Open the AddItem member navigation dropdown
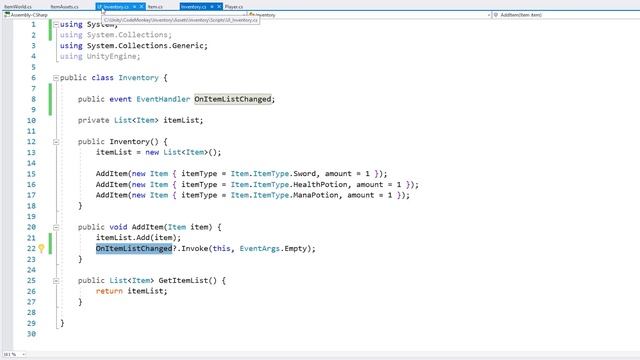The width and height of the screenshot is (640, 360). (x=566, y=15)
